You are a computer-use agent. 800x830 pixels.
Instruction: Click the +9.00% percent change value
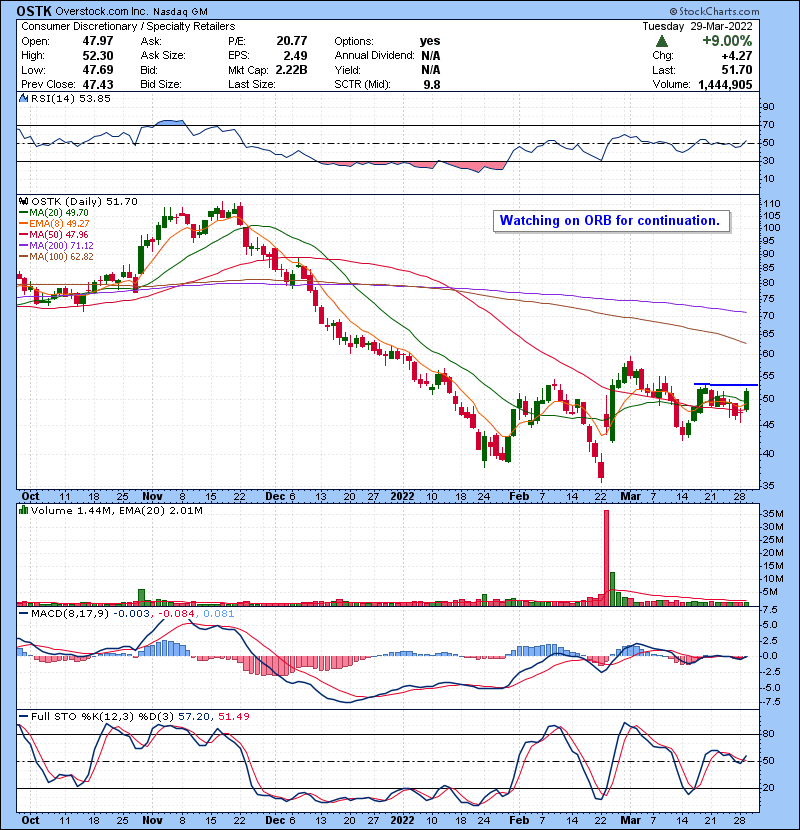[727, 41]
